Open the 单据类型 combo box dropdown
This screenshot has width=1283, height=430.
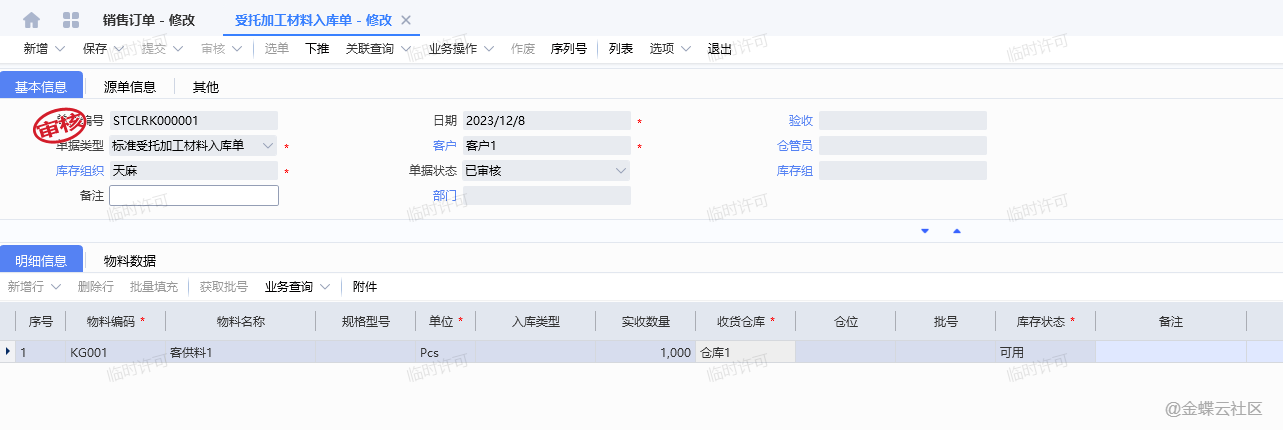click(268, 145)
